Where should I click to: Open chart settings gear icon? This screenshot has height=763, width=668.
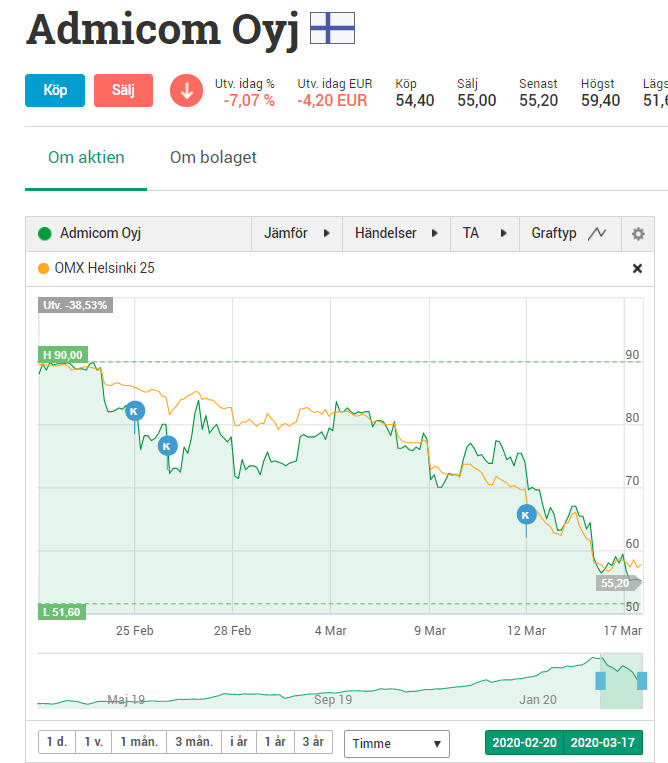pos(638,234)
